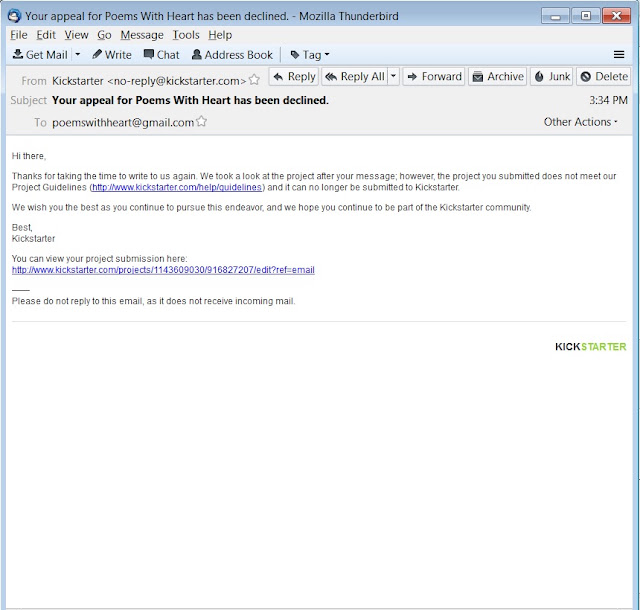
Task: Open the Other Actions dropdown
Action: click(580, 122)
